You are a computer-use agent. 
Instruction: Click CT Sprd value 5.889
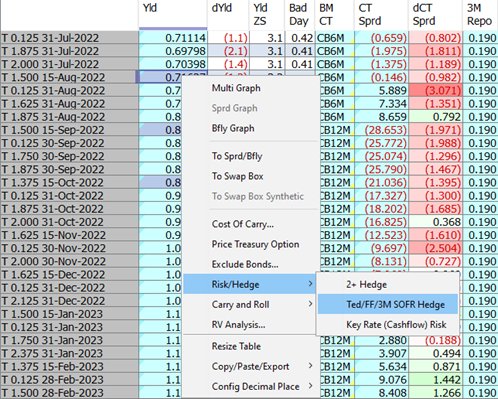coord(381,90)
